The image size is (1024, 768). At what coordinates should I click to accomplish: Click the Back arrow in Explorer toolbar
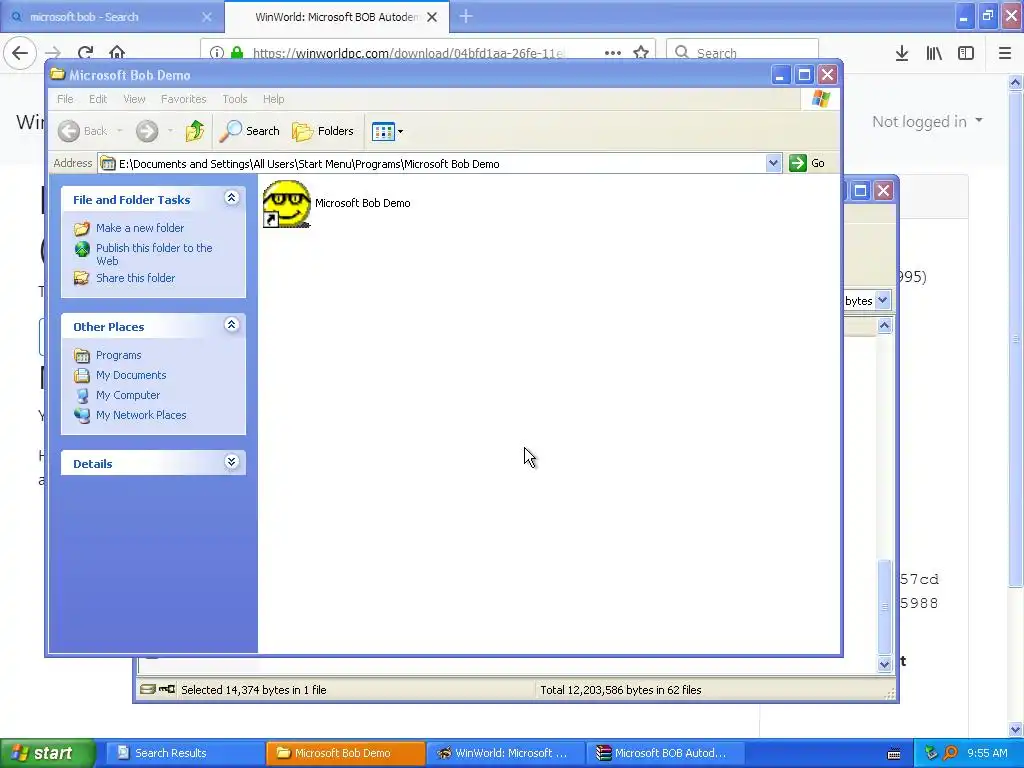[x=69, y=131]
